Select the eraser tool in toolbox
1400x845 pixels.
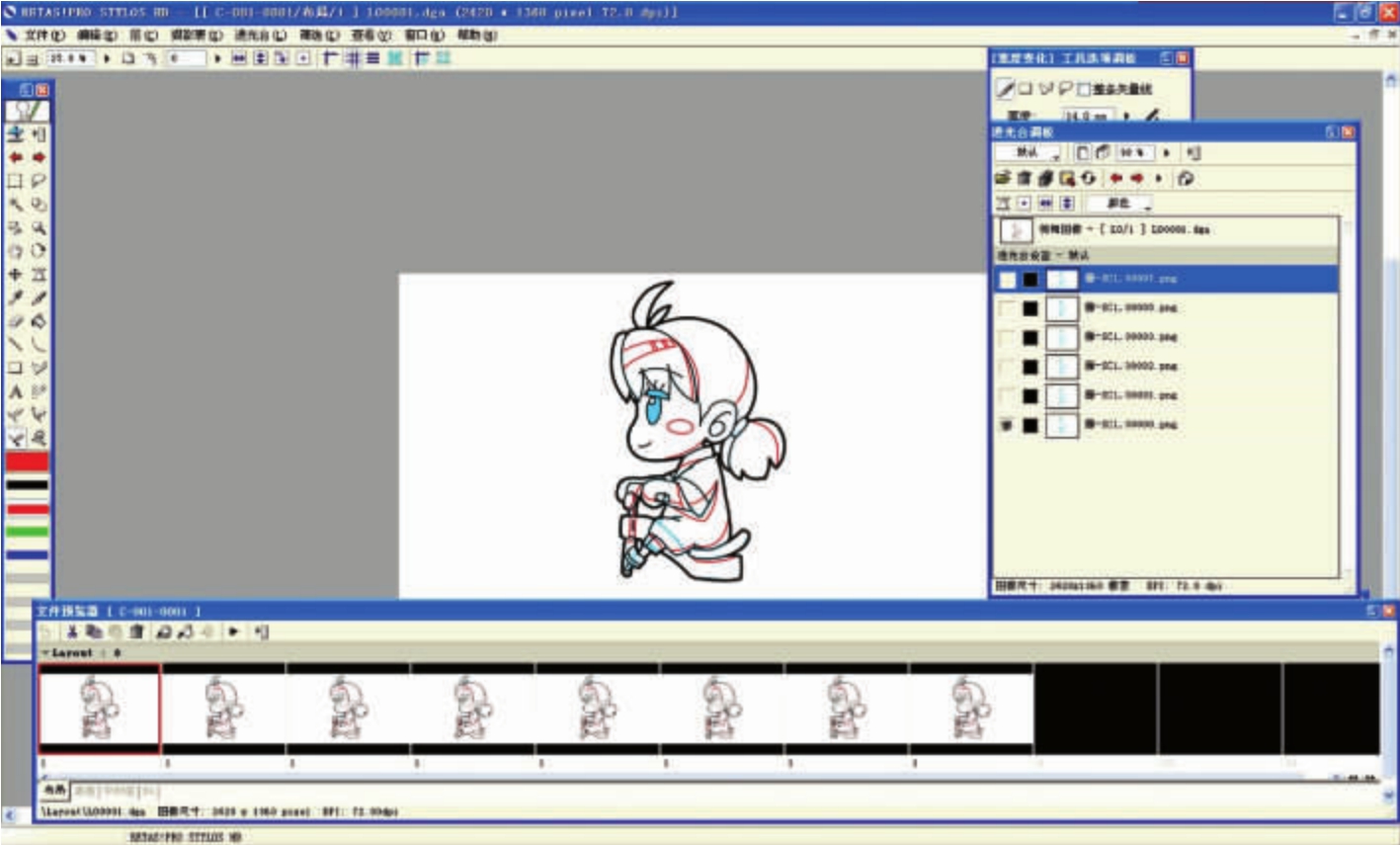pyautogui.click(x=15, y=321)
